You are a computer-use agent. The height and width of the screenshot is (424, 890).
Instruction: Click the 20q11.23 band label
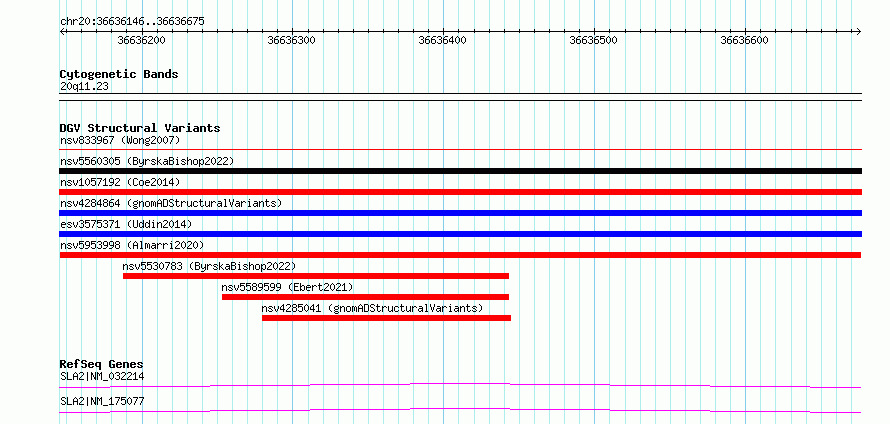[84, 87]
